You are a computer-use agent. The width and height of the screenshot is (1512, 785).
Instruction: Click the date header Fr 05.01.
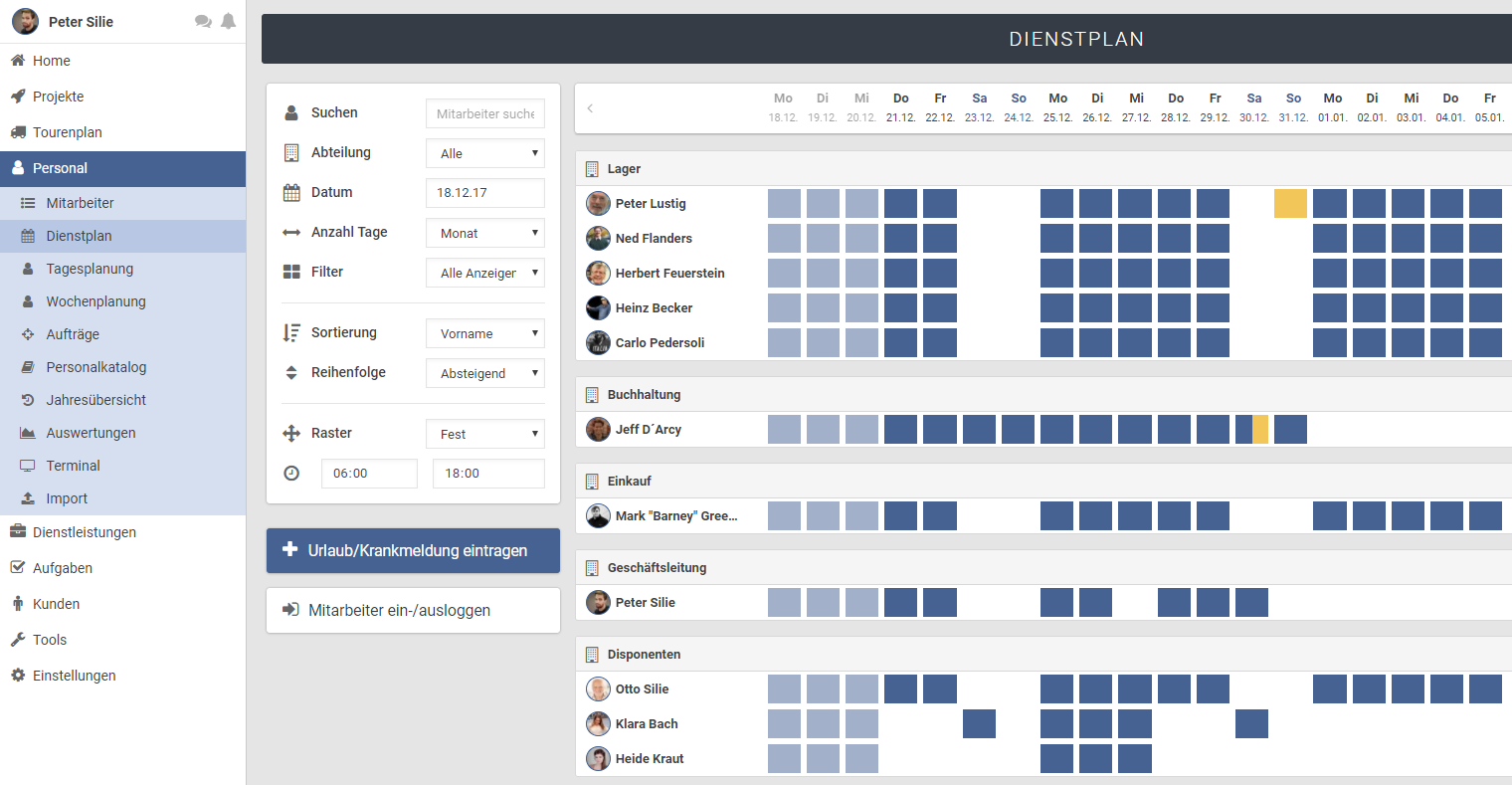(x=1489, y=107)
